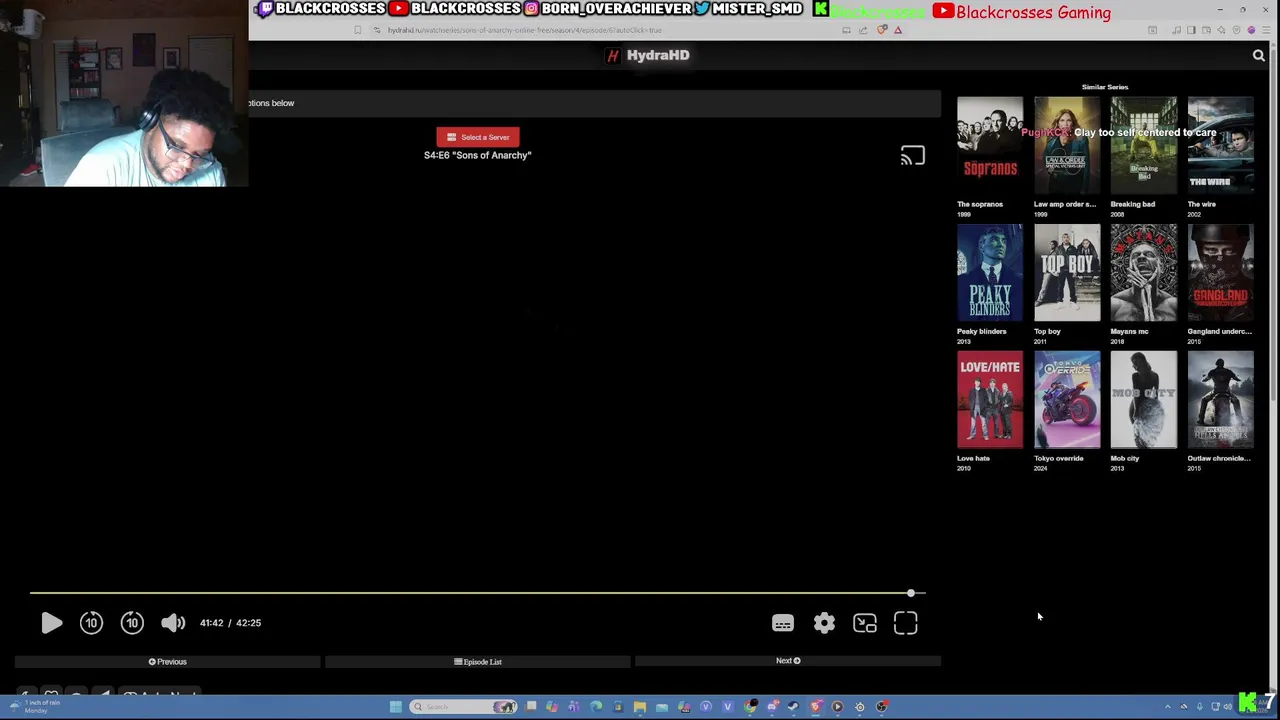Enable picture-in-picture mode in the player
The width and height of the screenshot is (1280, 720).
click(x=865, y=624)
